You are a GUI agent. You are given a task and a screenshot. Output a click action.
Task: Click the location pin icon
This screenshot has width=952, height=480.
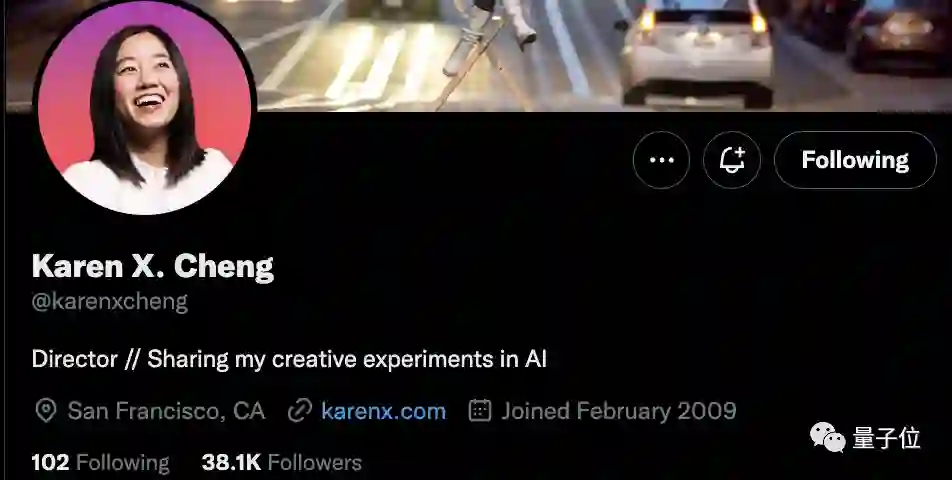point(46,411)
